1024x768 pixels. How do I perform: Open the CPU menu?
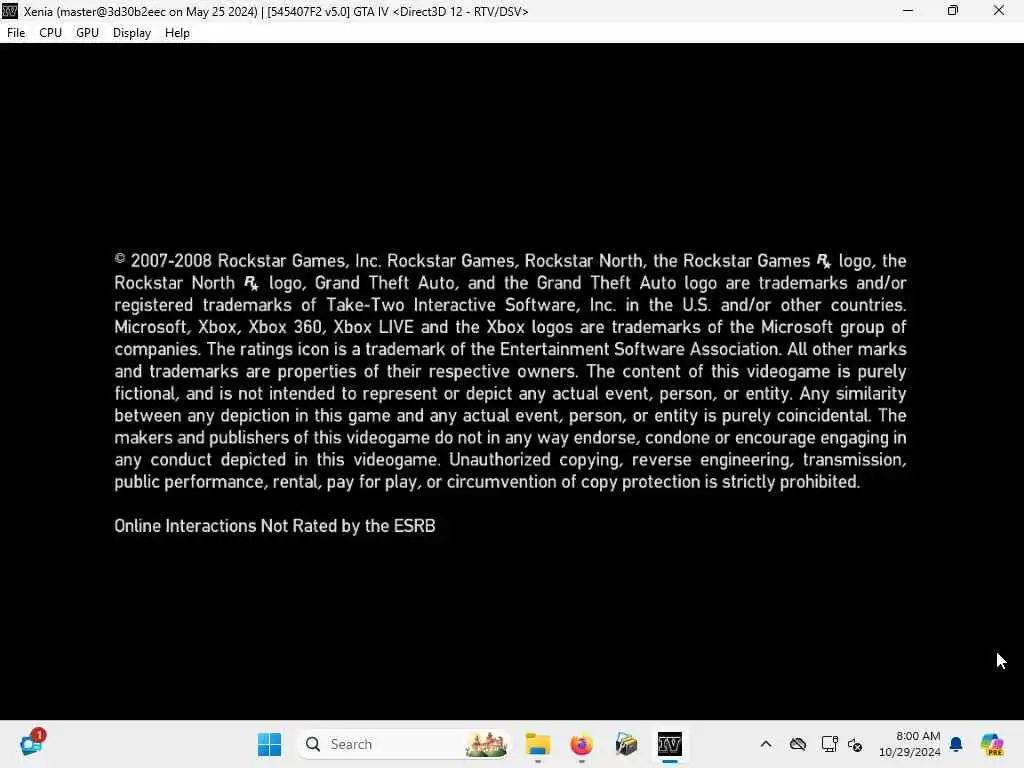tap(50, 33)
